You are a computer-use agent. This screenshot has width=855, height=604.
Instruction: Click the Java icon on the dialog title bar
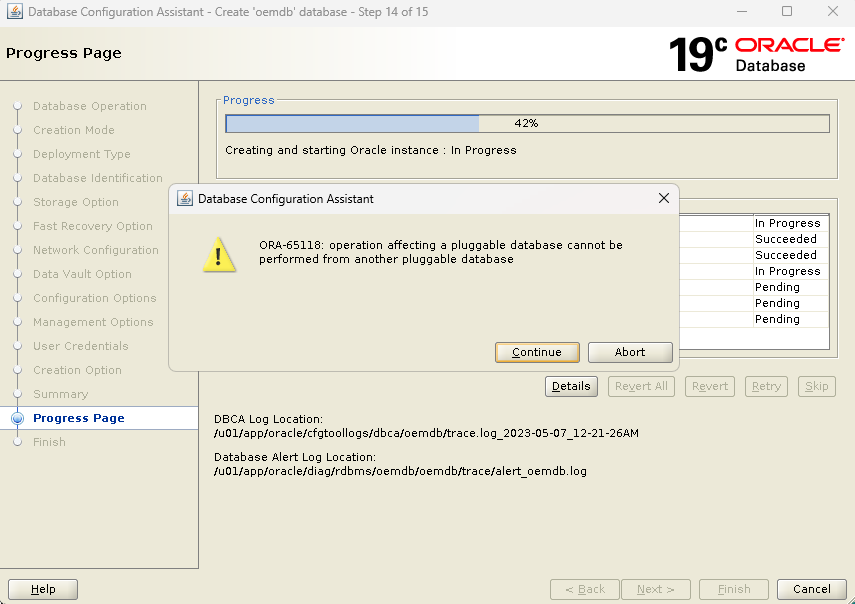pyautogui.click(x=185, y=199)
